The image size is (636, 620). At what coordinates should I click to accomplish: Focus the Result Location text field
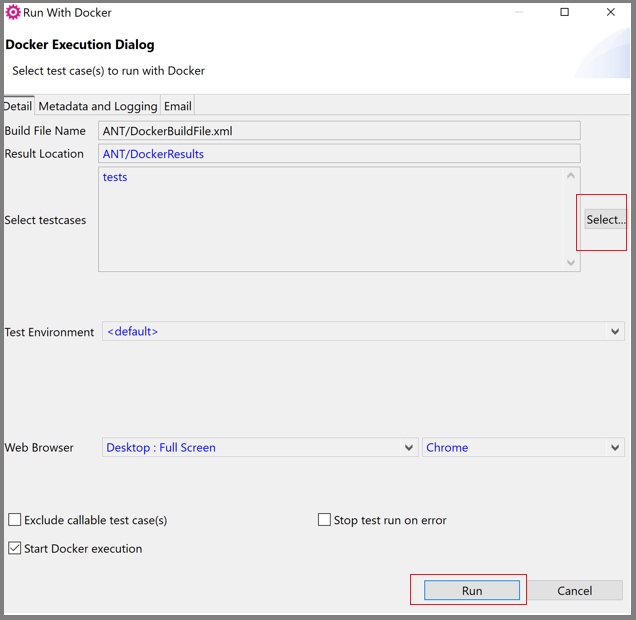(x=340, y=154)
